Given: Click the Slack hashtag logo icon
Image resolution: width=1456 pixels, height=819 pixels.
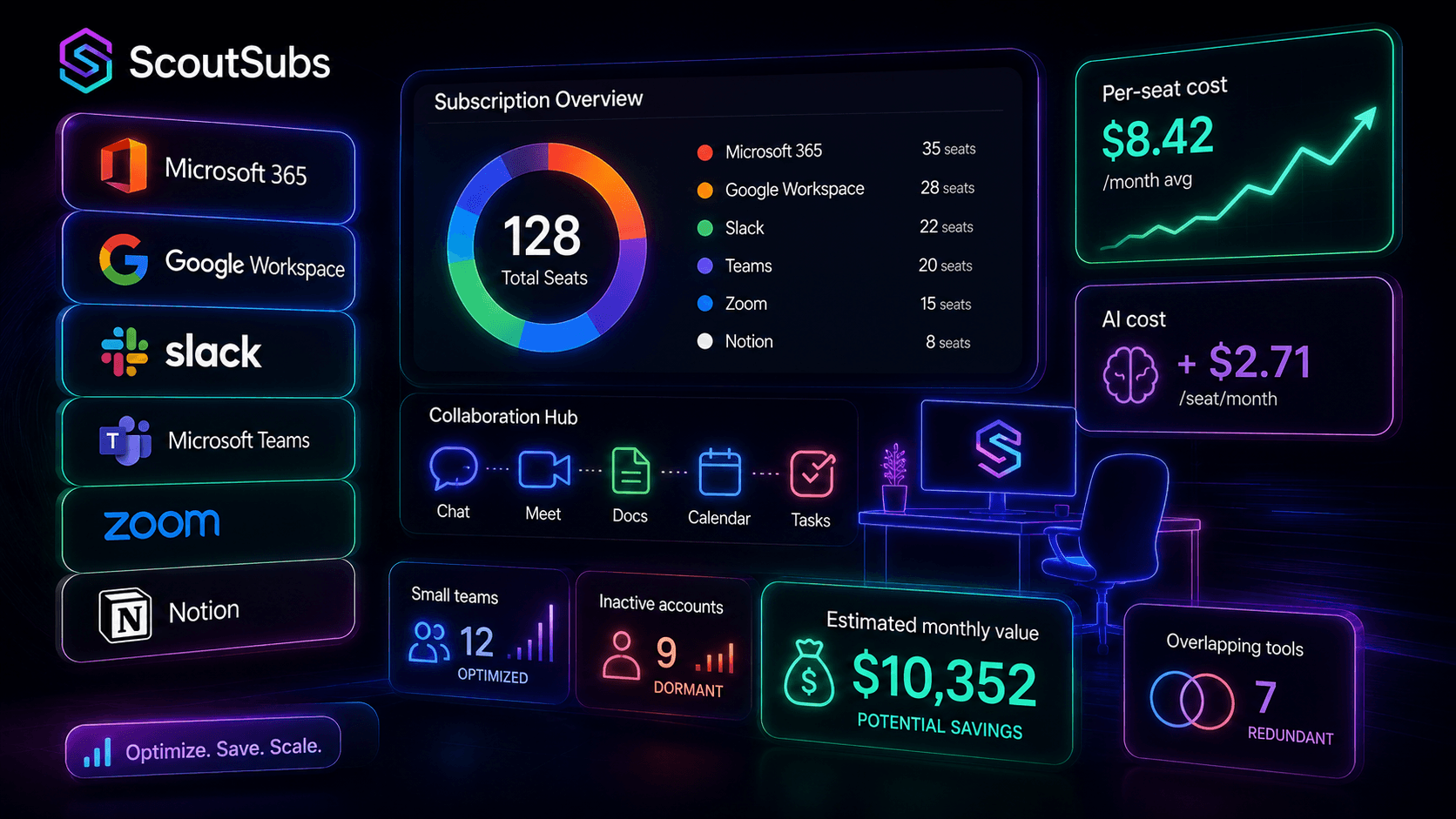Looking at the screenshot, I should tap(125, 352).
